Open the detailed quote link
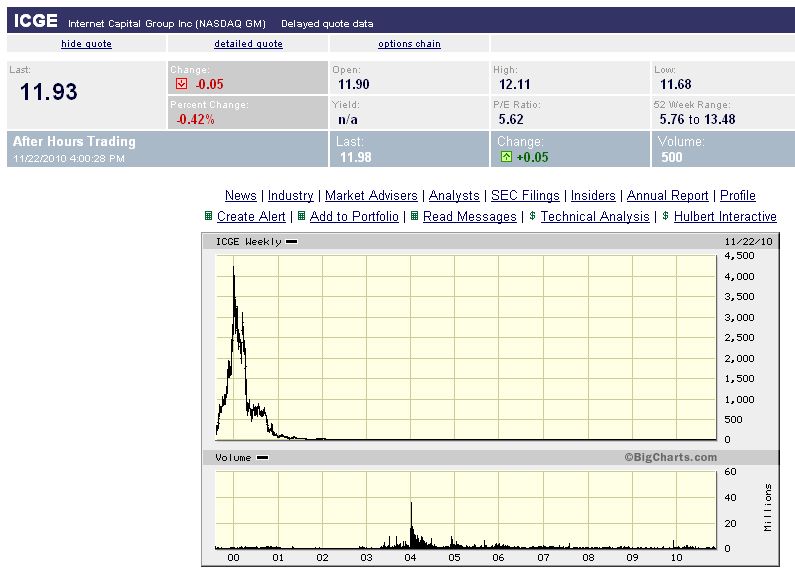The width and height of the screenshot is (795, 579). (x=248, y=44)
